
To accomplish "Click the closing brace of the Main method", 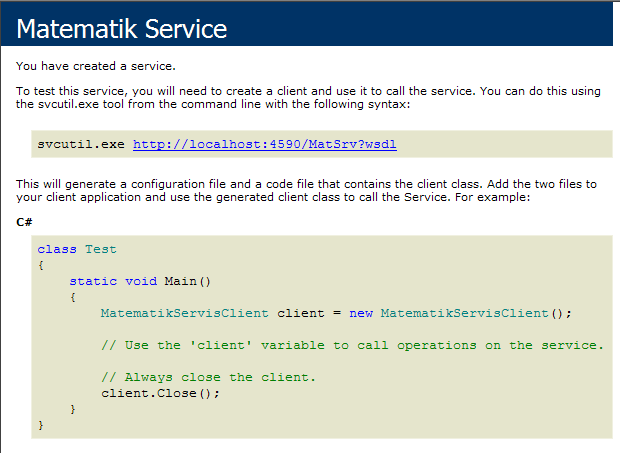I will tap(73, 409).
